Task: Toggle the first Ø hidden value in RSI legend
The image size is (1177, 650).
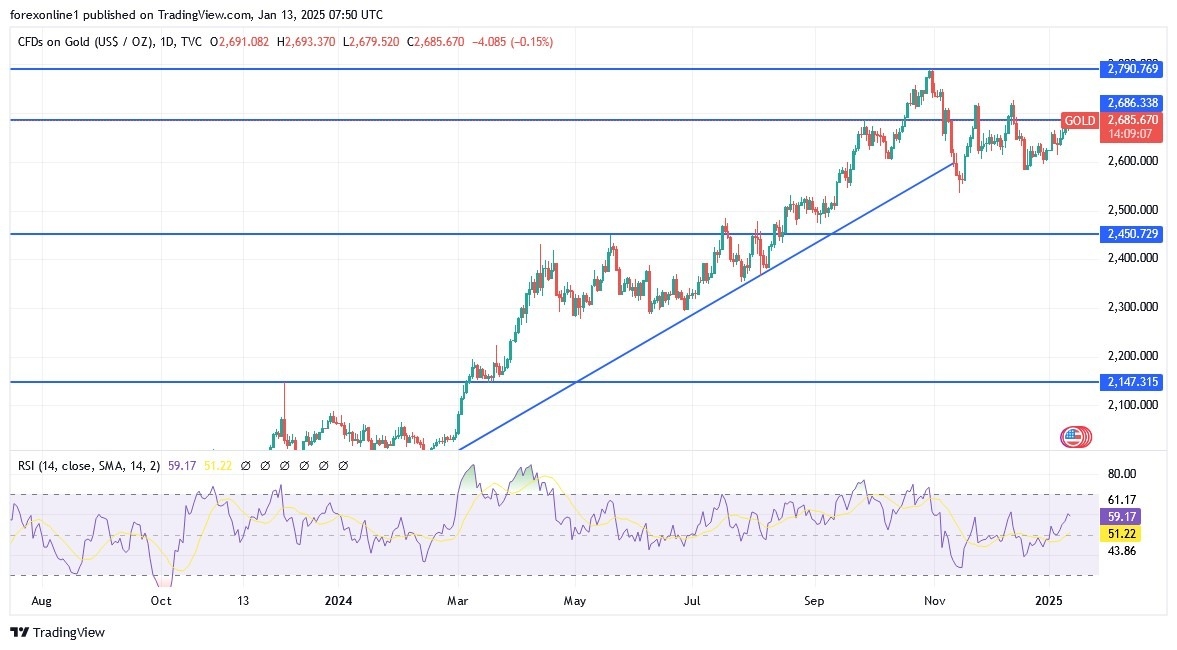Action: (x=244, y=465)
